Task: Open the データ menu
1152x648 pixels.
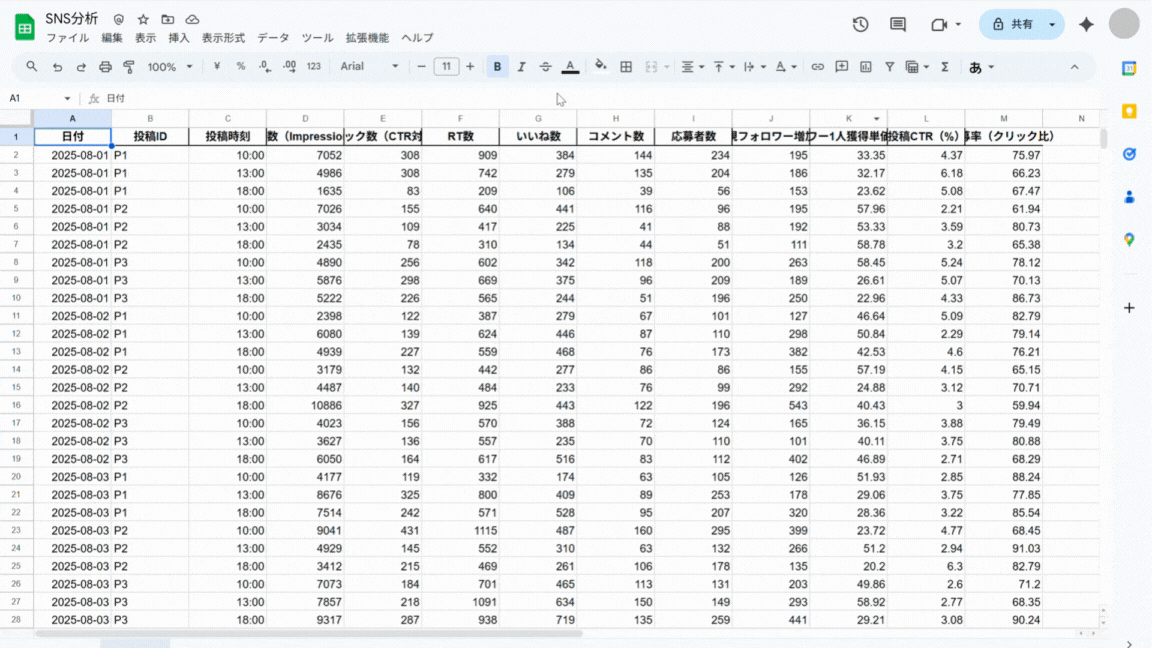Action: click(273, 37)
